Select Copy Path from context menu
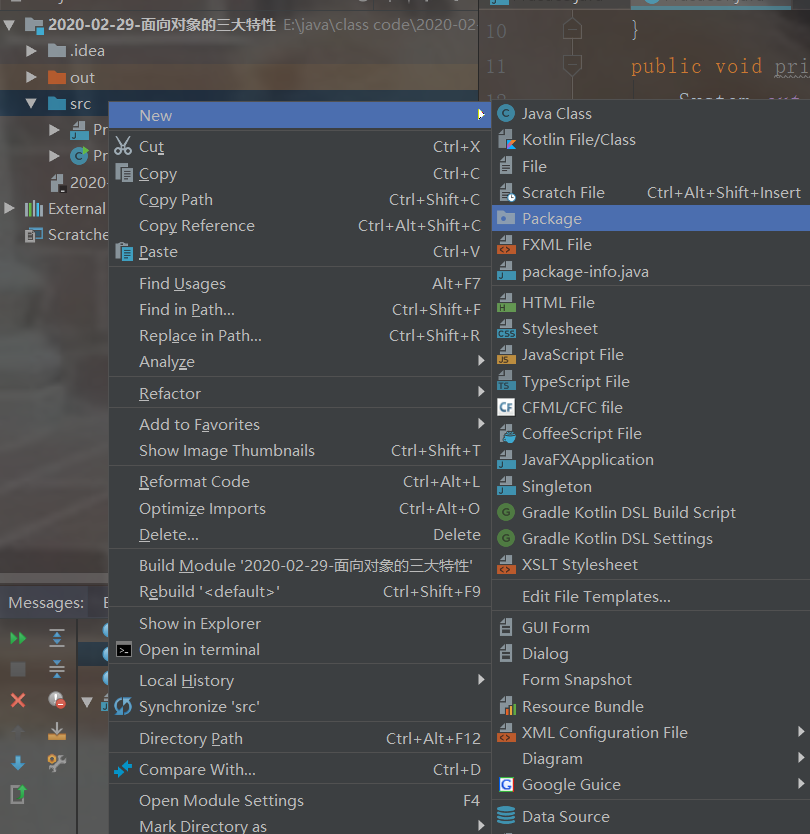The image size is (810, 834). point(299,199)
